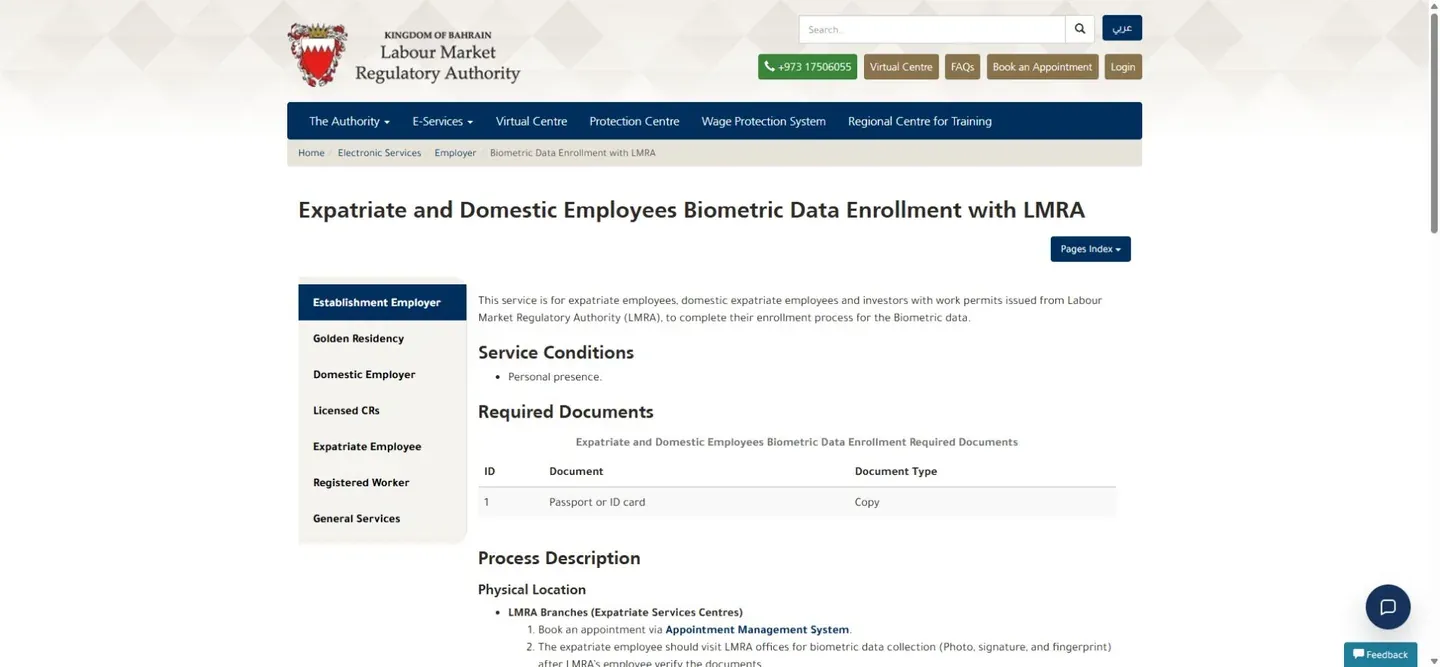Click the search magnifier icon button
This screenshot has height=667, width=1440.
tap(1079, 29)
